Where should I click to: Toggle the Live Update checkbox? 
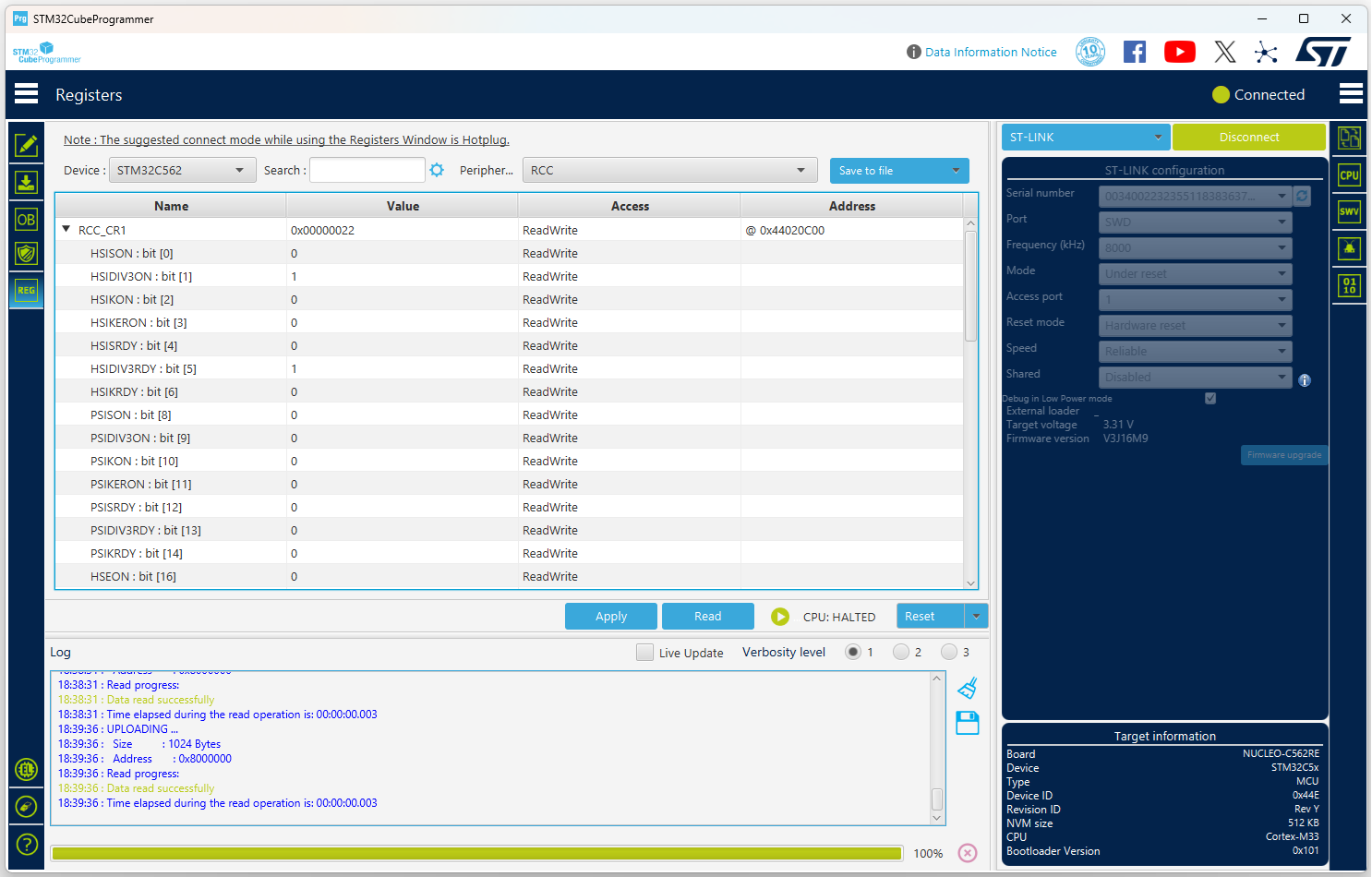tap(644, 652)
